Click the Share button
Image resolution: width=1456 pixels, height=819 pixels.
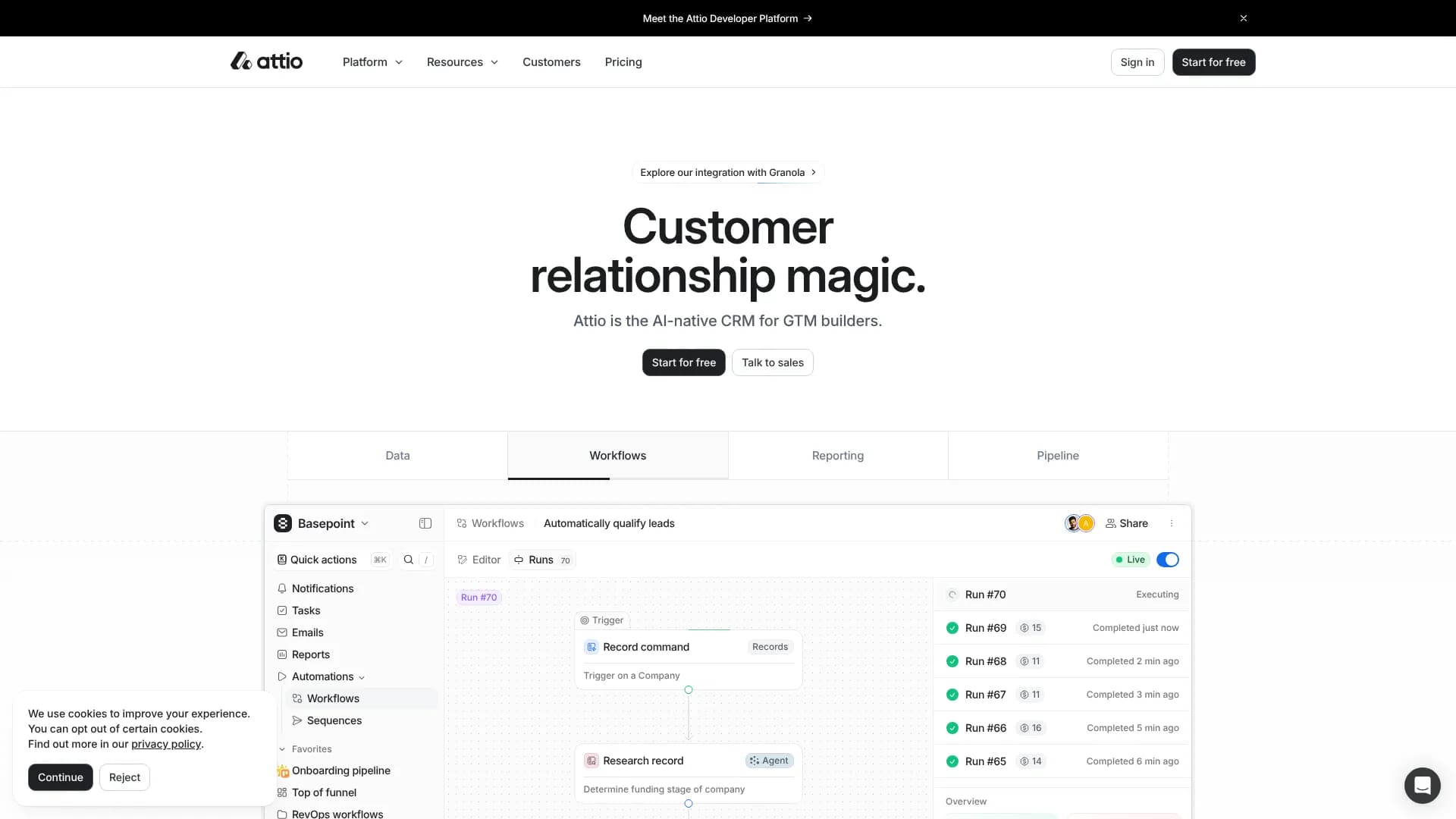1127,523
